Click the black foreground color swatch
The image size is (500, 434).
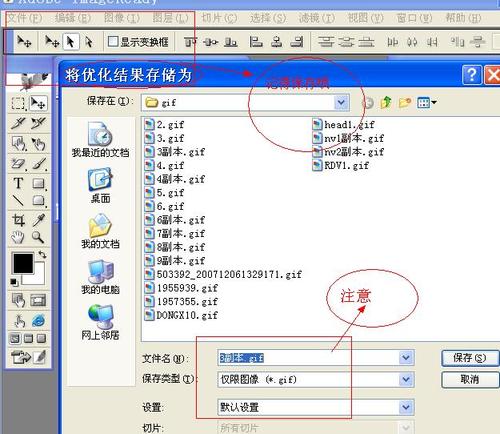pyautogui.click(x=23, y=263)
